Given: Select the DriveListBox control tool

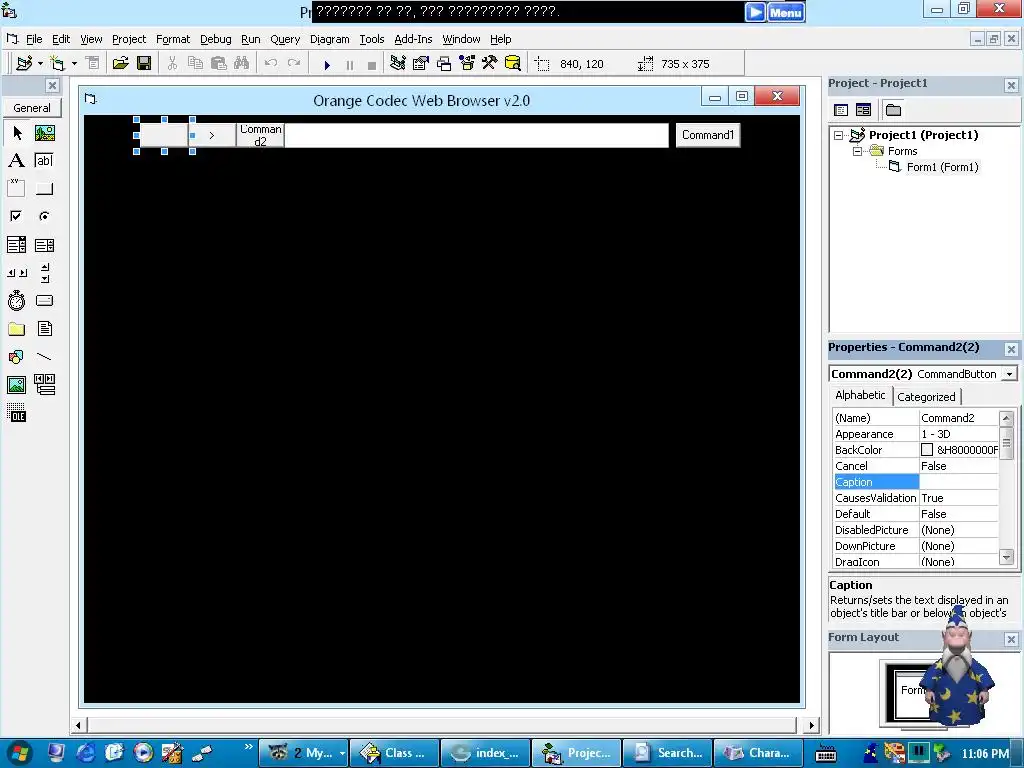Looking at the screenshot, I should click(x=44, y=300).
